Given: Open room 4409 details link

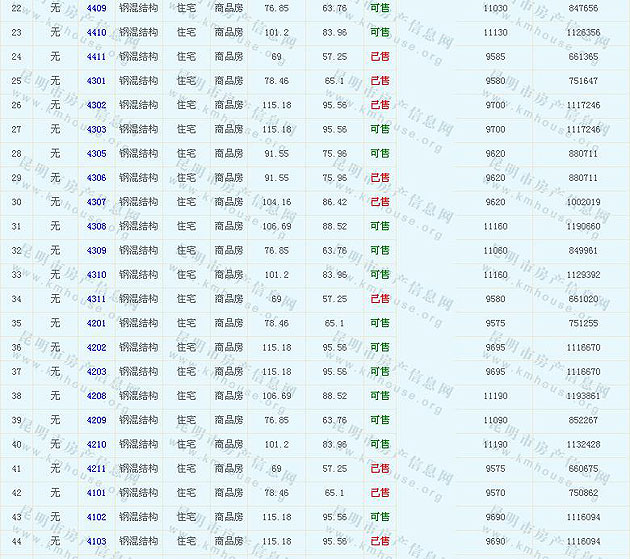Looking at the screenshot, I should click(96, 8).
